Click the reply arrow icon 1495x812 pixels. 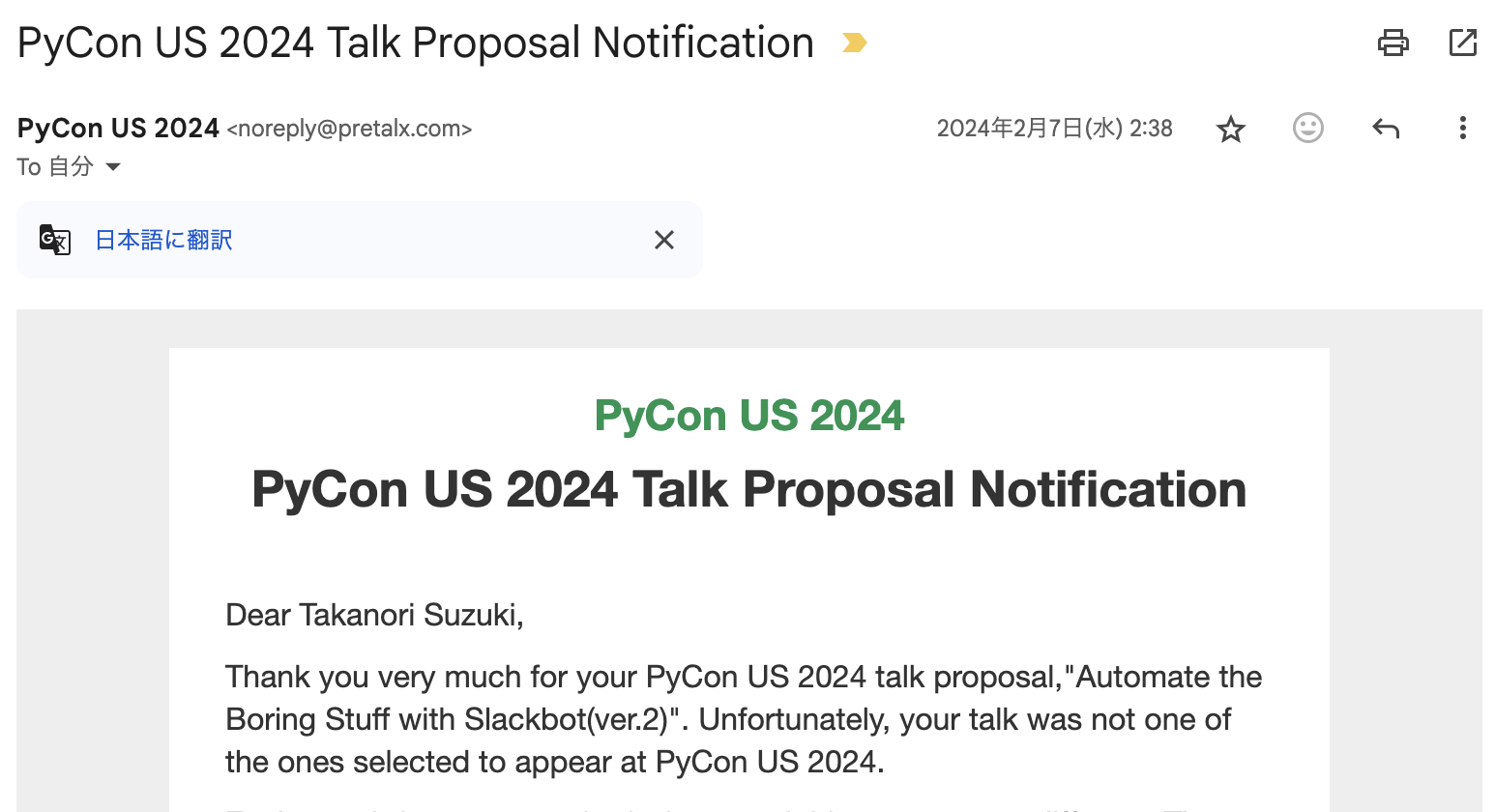point(1385,128)
